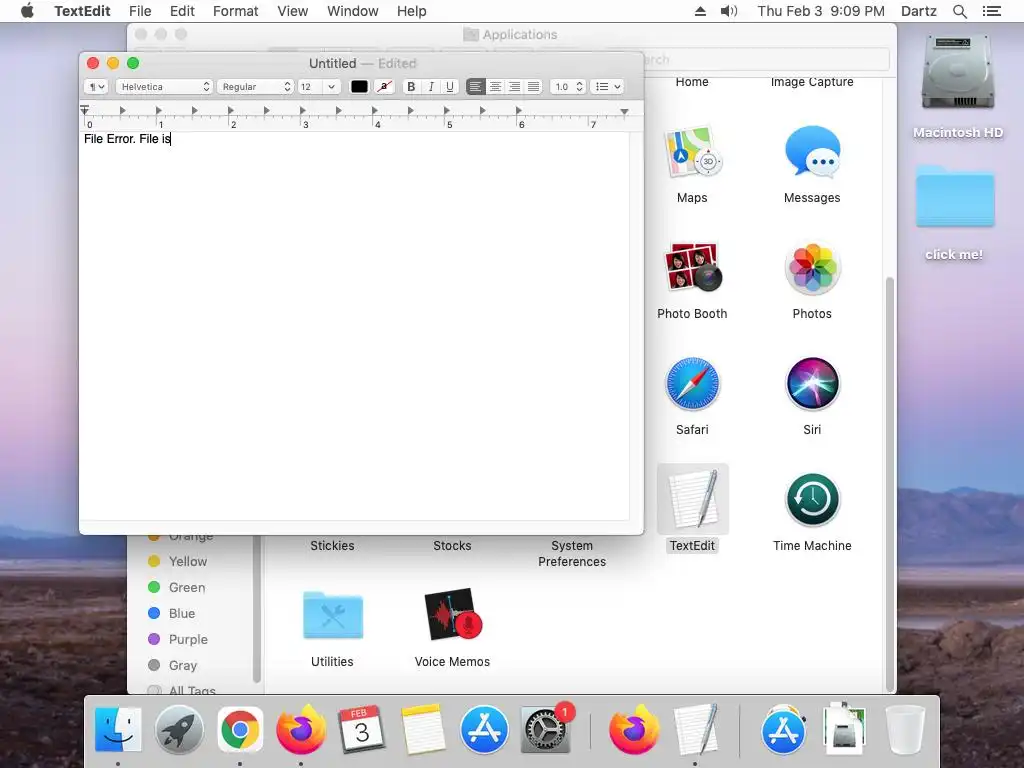
Task: Open the View menu
Action: [x=293, y=11]
